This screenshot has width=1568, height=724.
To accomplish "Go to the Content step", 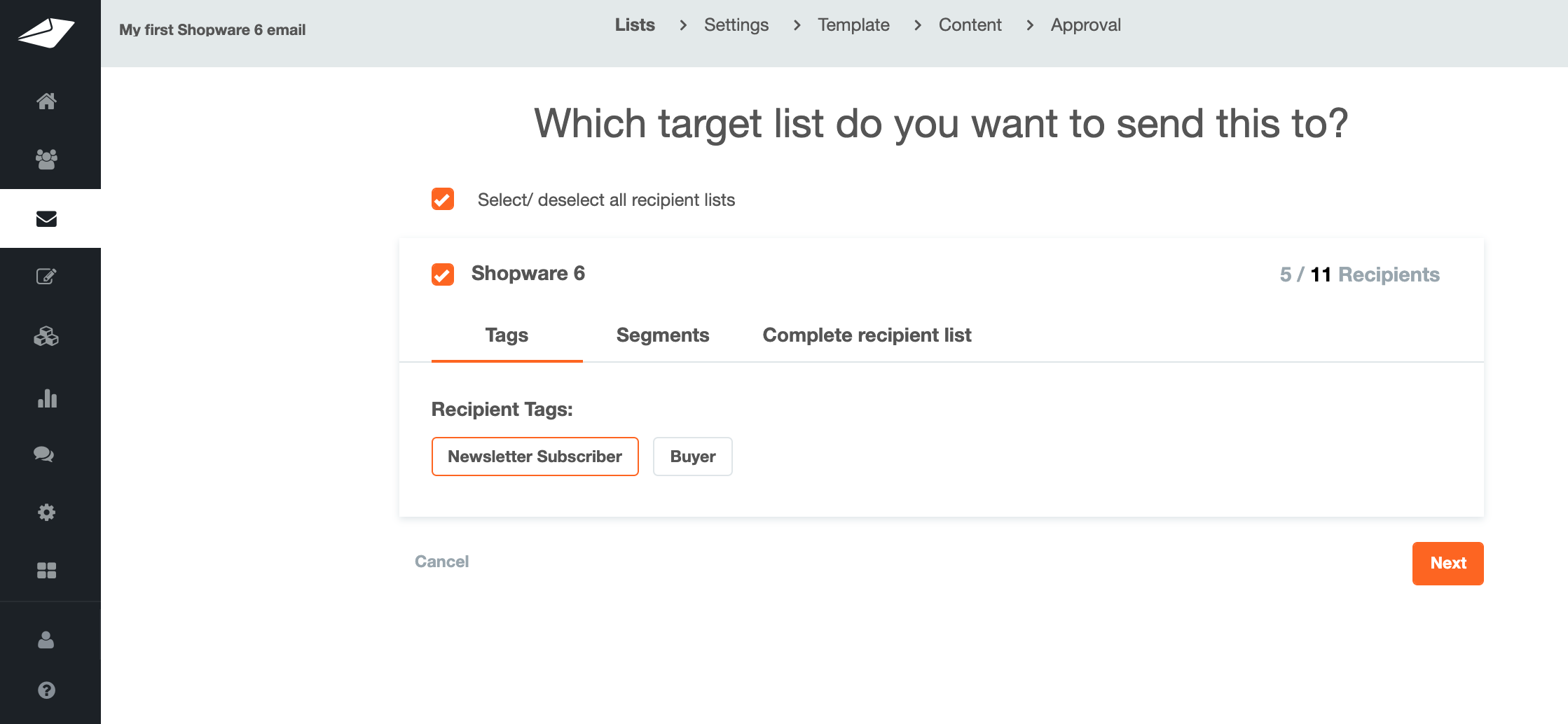I will 970,25.
